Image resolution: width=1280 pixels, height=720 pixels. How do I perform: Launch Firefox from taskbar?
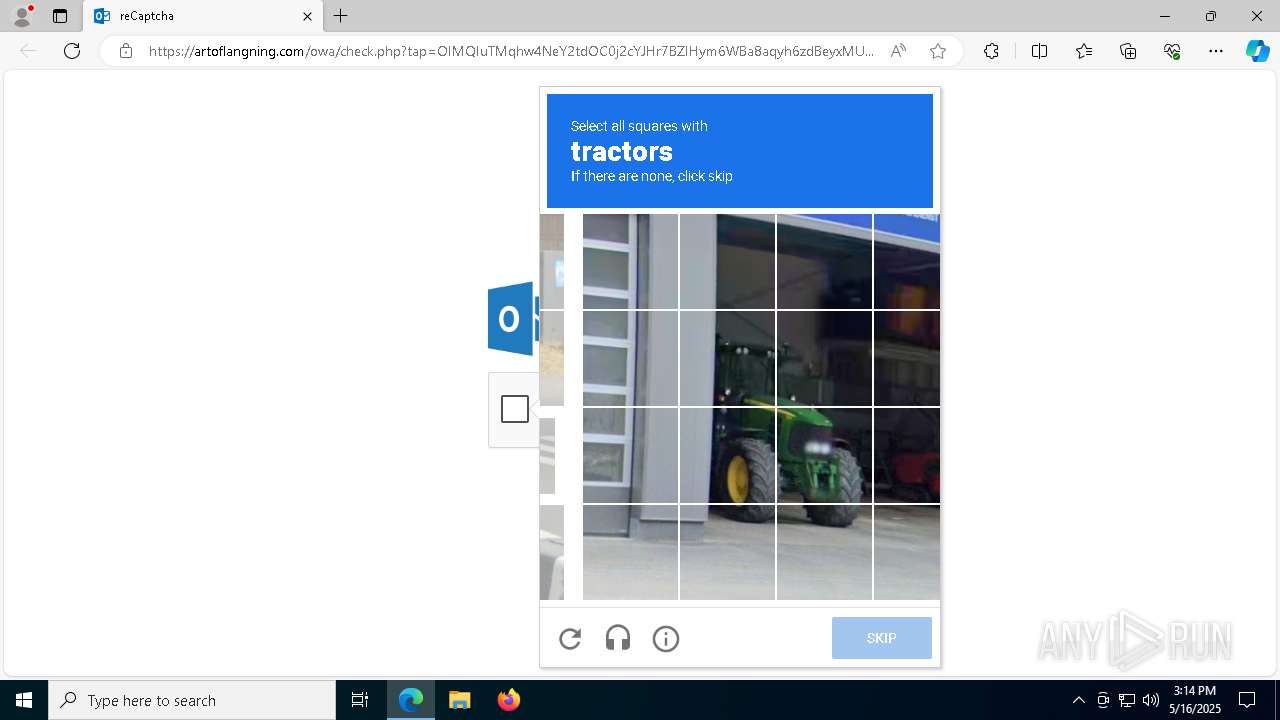pyautogui.click(x=509, y=700)
